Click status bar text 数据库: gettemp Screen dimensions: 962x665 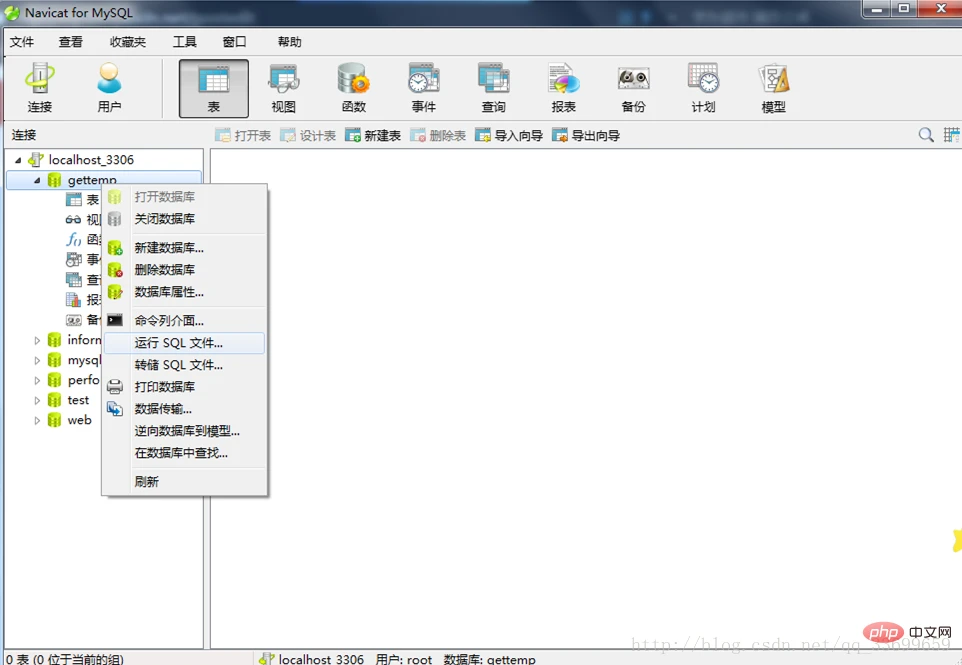tap(490, 659)
